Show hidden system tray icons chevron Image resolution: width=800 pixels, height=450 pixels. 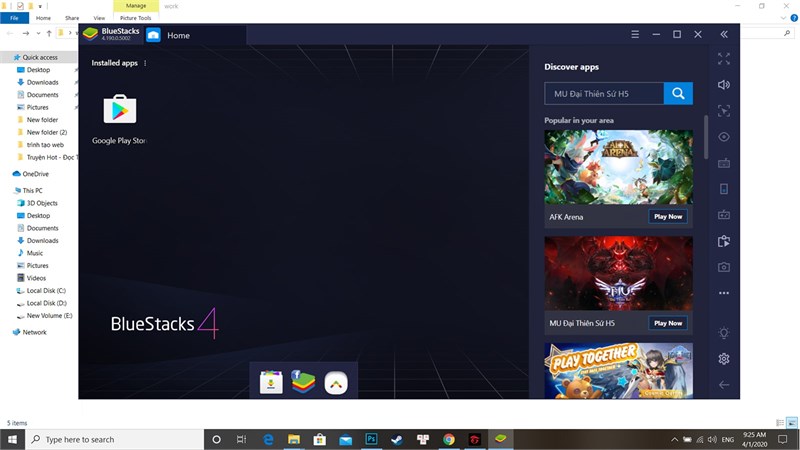[x=674, y=439]
